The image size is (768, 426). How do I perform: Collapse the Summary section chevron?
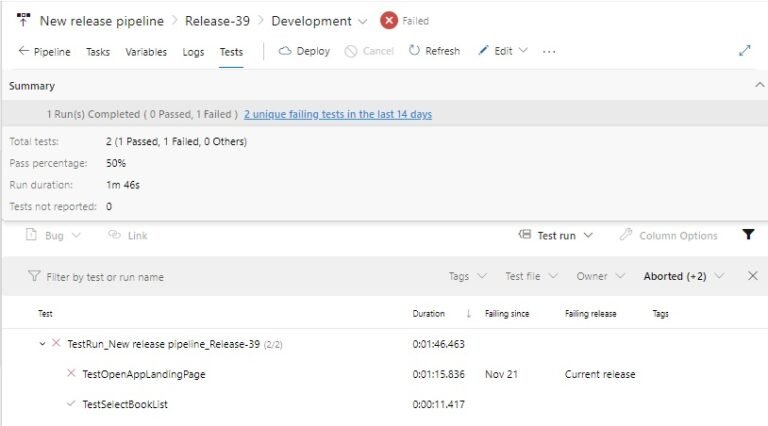tap(759, 85)
